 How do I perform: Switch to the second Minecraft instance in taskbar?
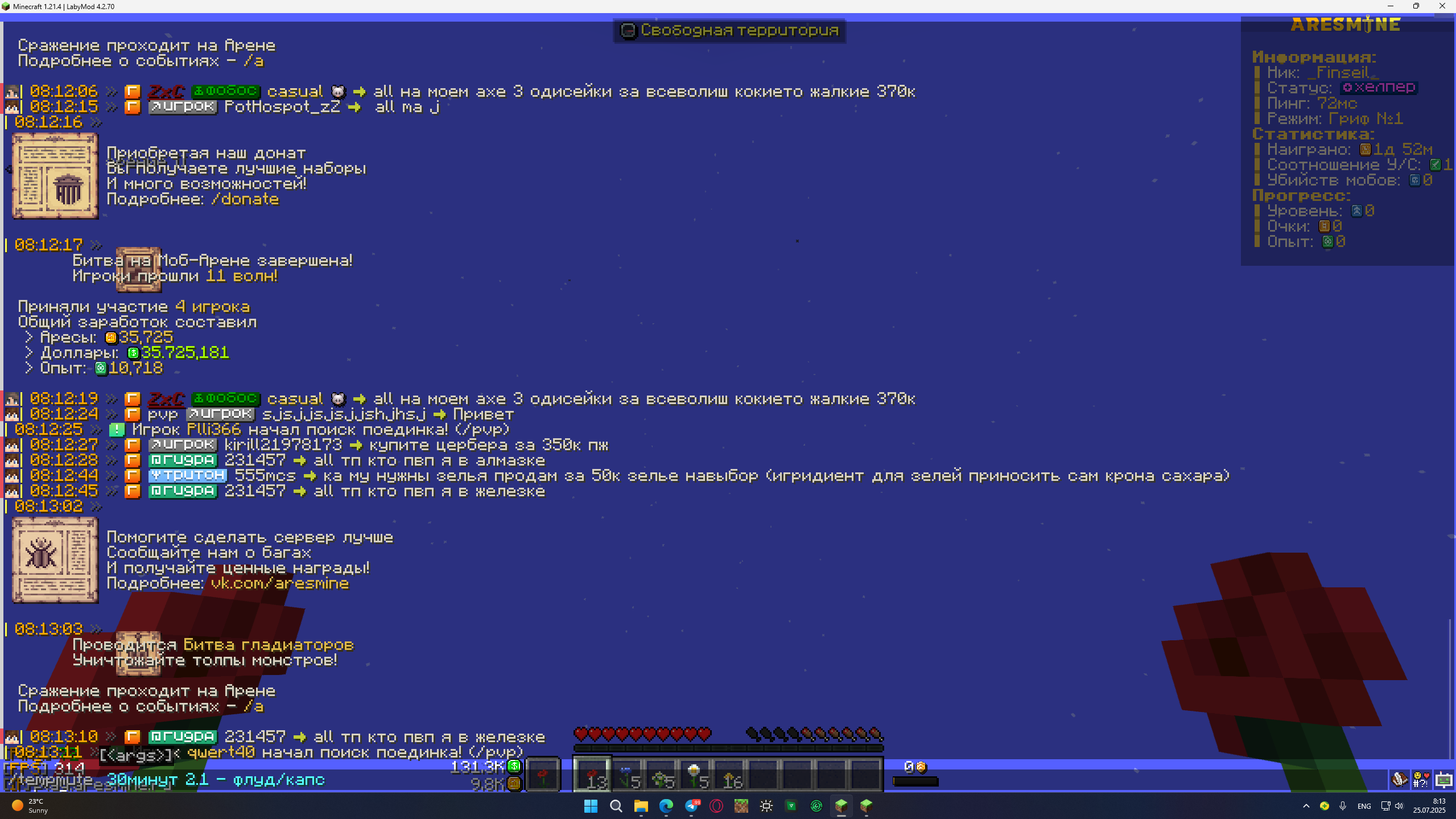[867, 806]
